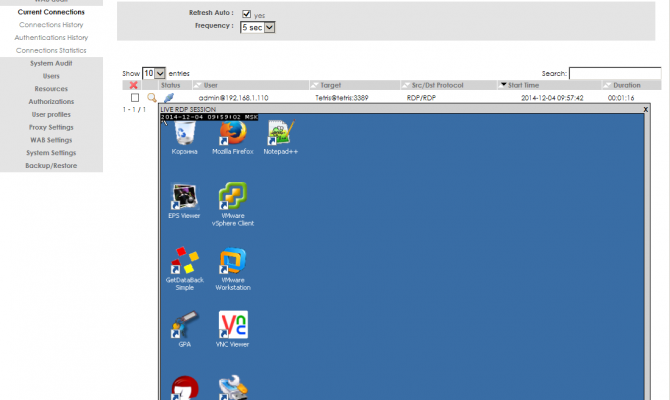Open Backup/Restore in sidebar
This screenshot has height=400, width=670.
51,166
